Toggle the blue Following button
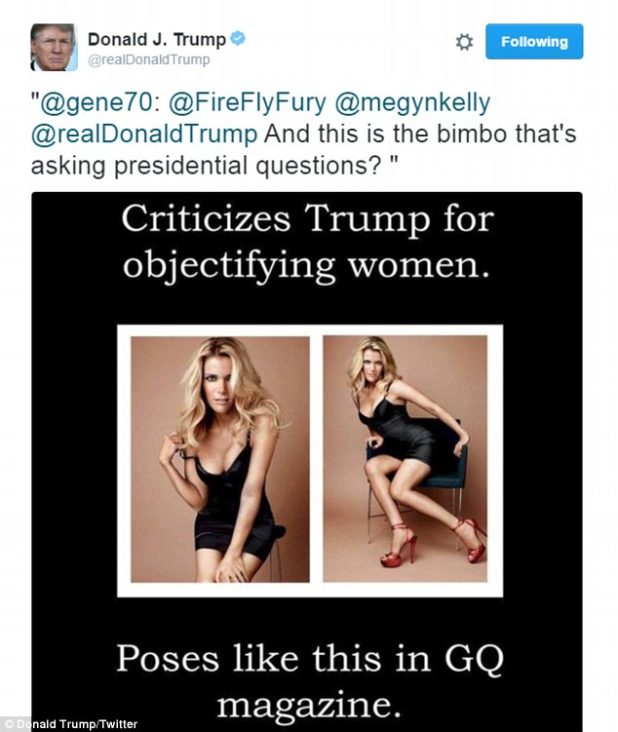 534,42
